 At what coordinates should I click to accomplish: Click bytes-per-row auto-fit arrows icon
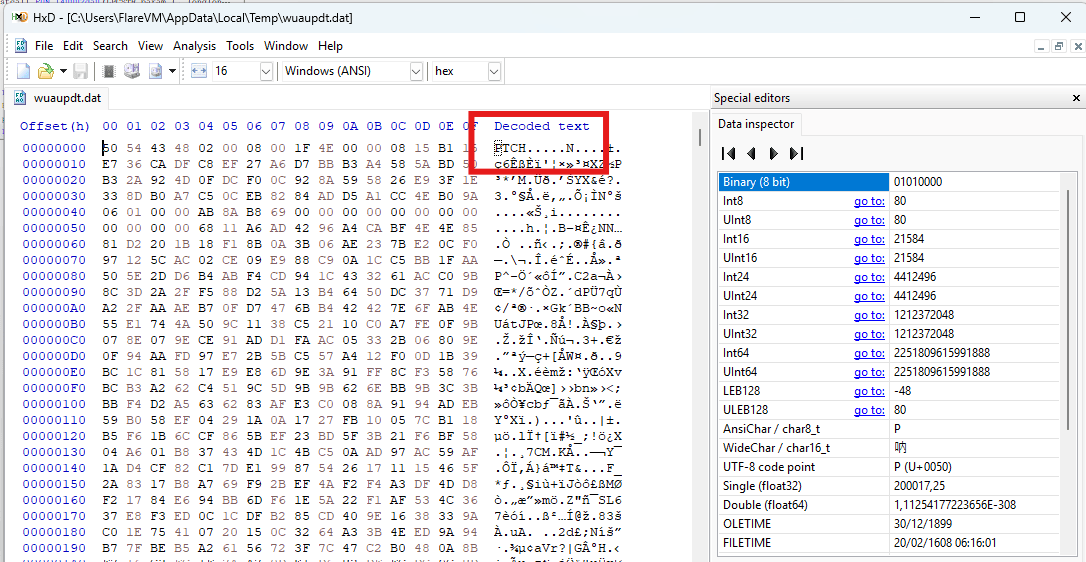click(199, 71)
